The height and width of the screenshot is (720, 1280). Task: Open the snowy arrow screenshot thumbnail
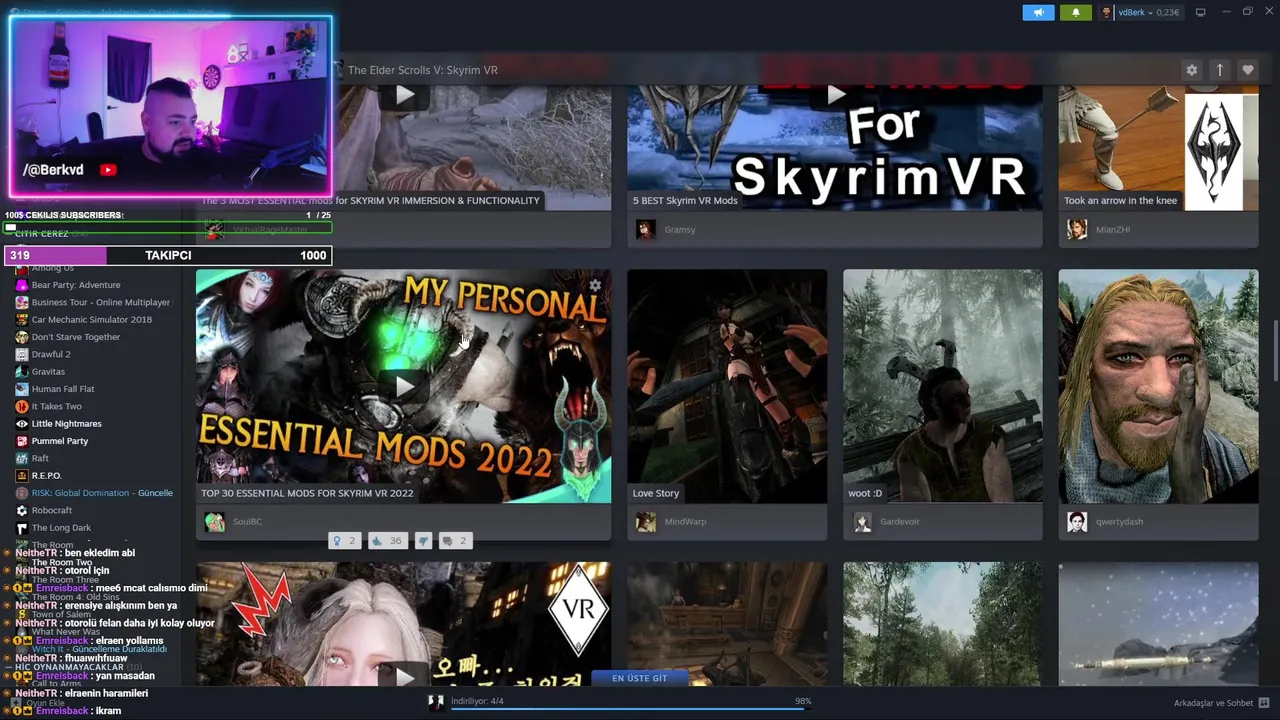click(1158, 624)
